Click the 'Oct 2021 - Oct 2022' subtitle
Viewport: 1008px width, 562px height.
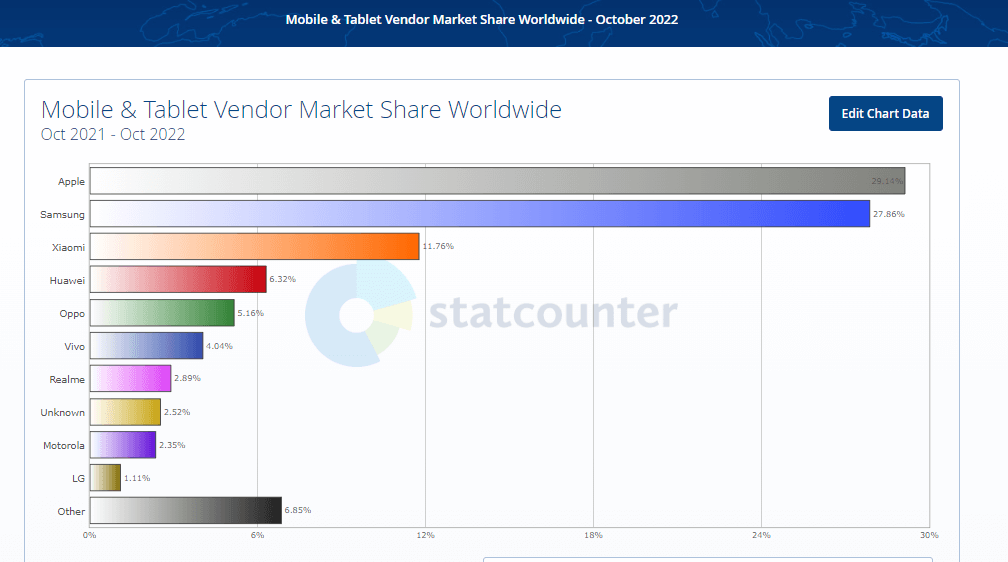(112, 134)
